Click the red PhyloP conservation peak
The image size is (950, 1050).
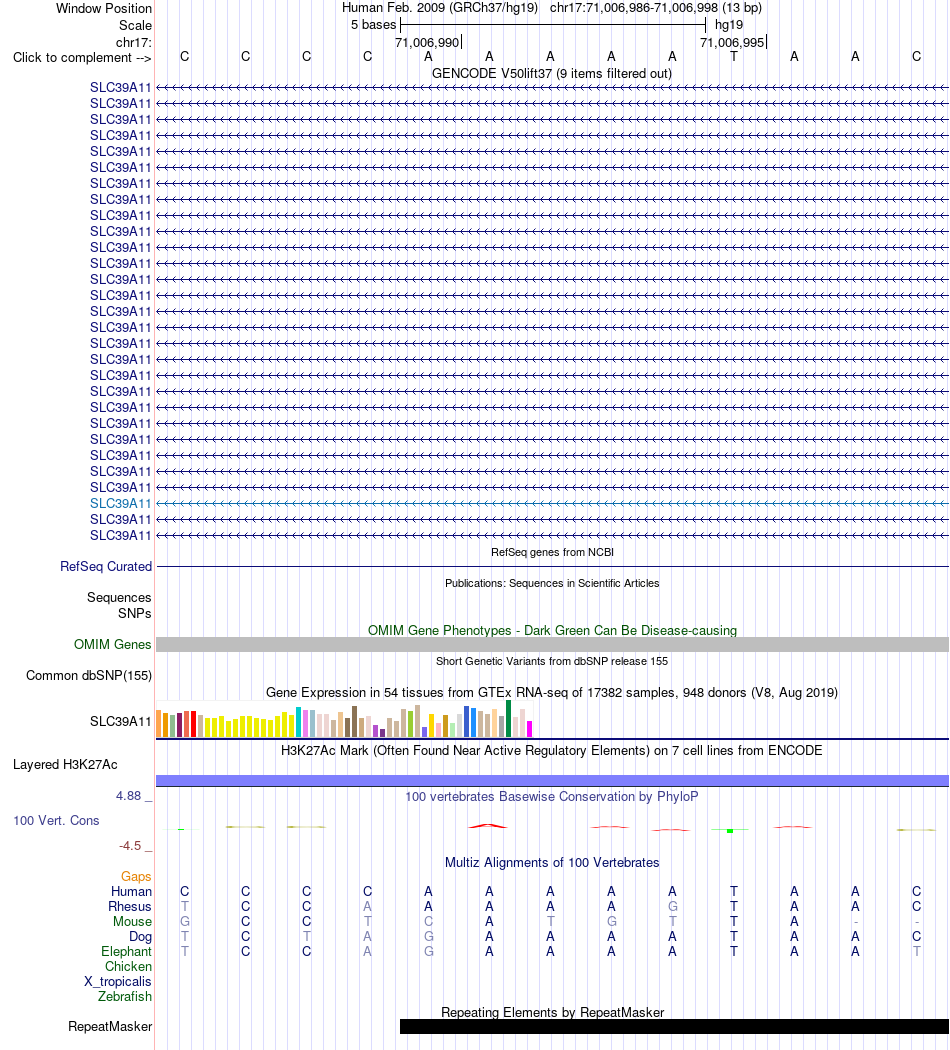[x=489, y=826]
